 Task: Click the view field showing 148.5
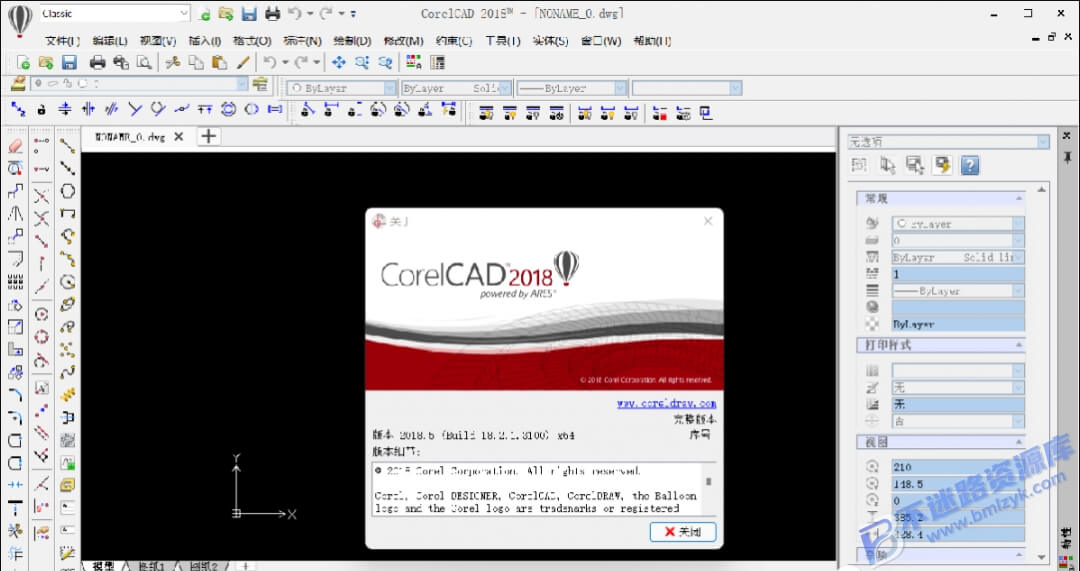click(x=958, y=484)
